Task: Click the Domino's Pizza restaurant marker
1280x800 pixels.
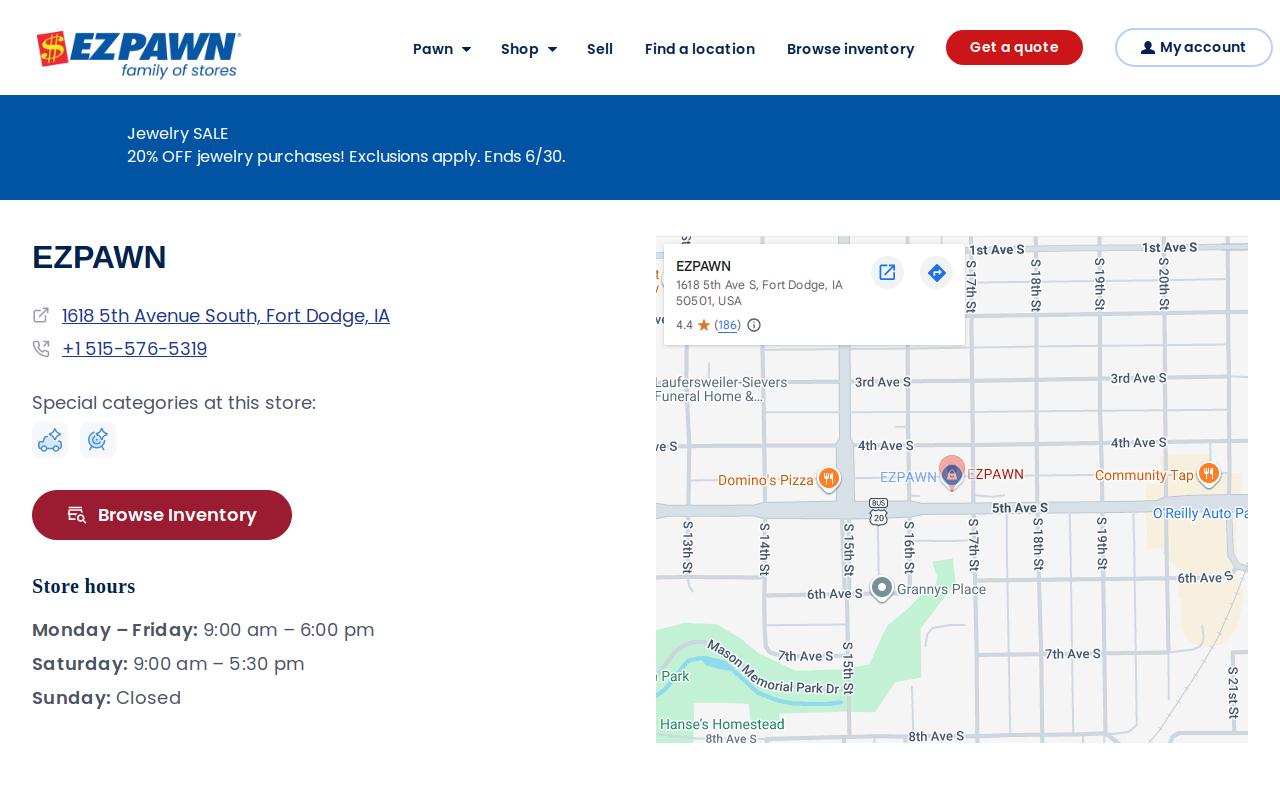Action: 828,480
